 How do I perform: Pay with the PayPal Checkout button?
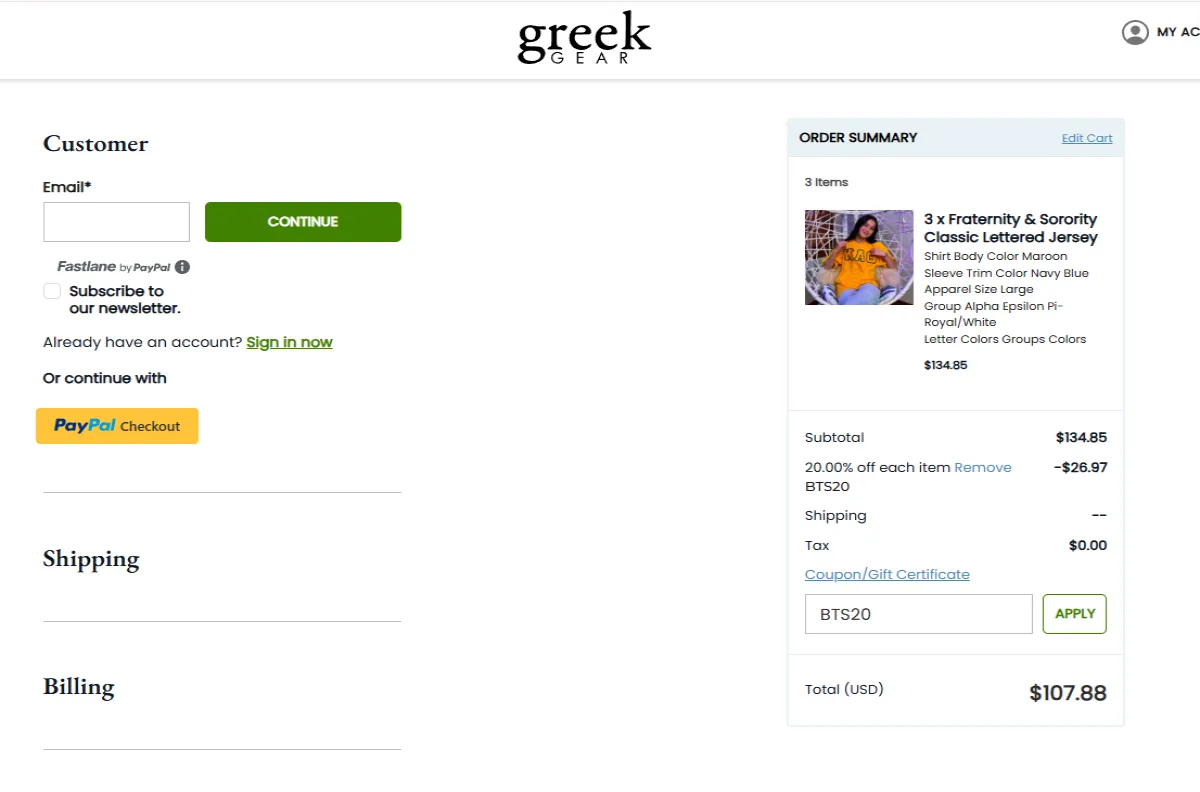pos(117,426)
